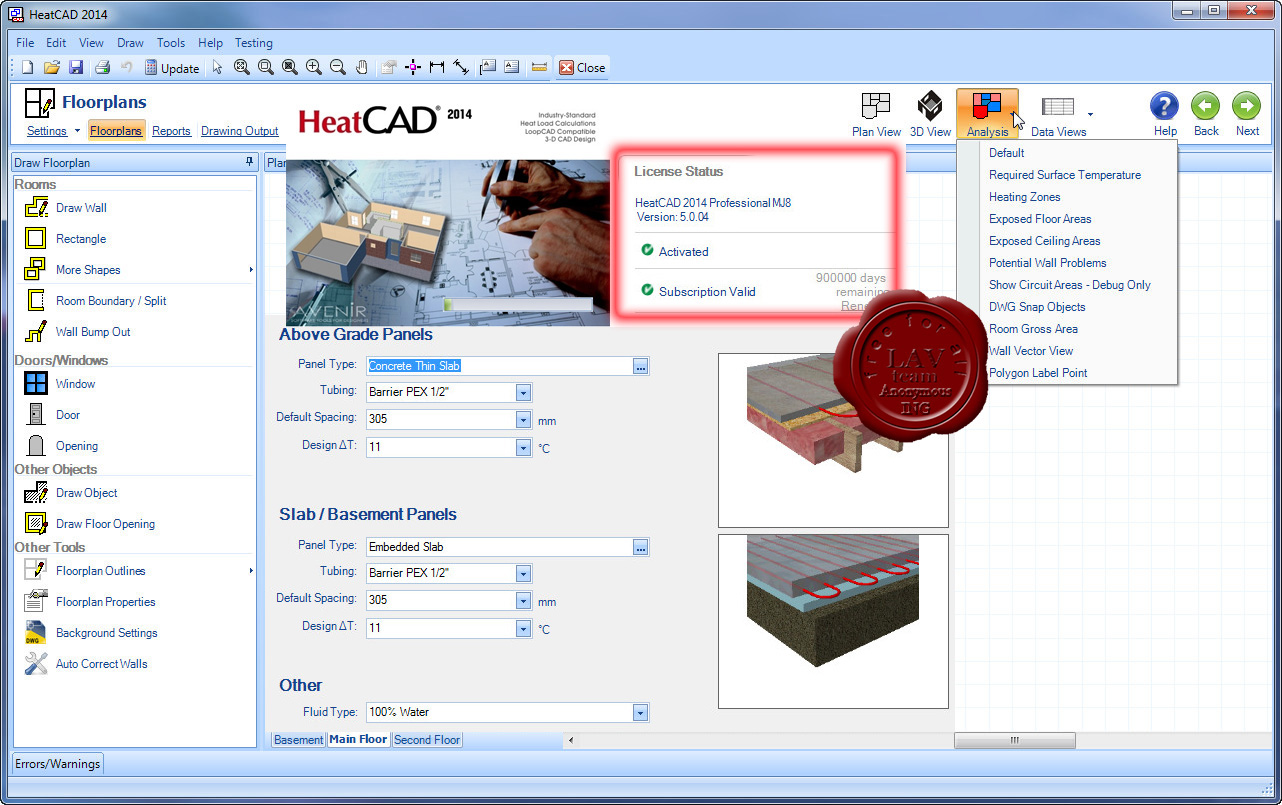The width and height of the screenshot is (1282, 805).
Task: Open Above Grade Tubing dropdown
Action: pos(523,393)
